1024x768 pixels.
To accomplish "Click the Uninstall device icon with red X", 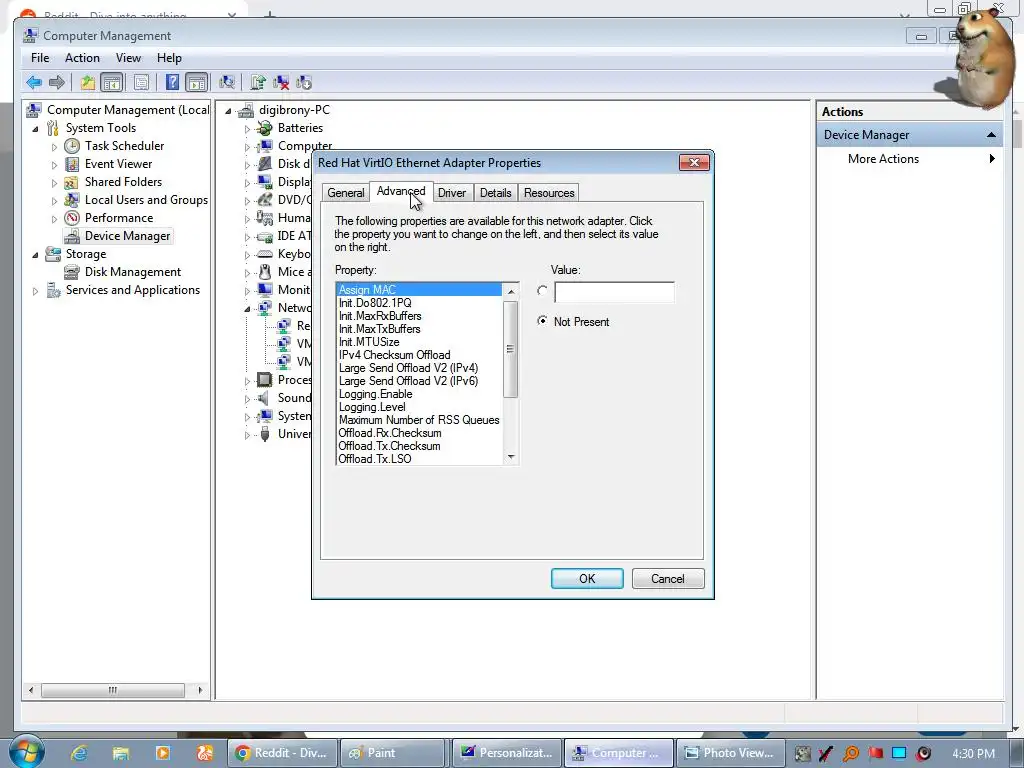I will [x=281, y=82].
